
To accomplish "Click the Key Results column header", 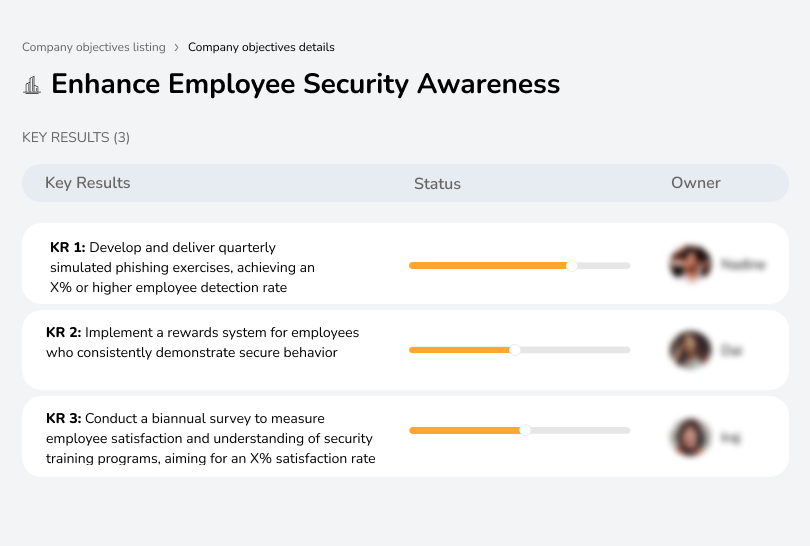I will click(x=88, y=183).
